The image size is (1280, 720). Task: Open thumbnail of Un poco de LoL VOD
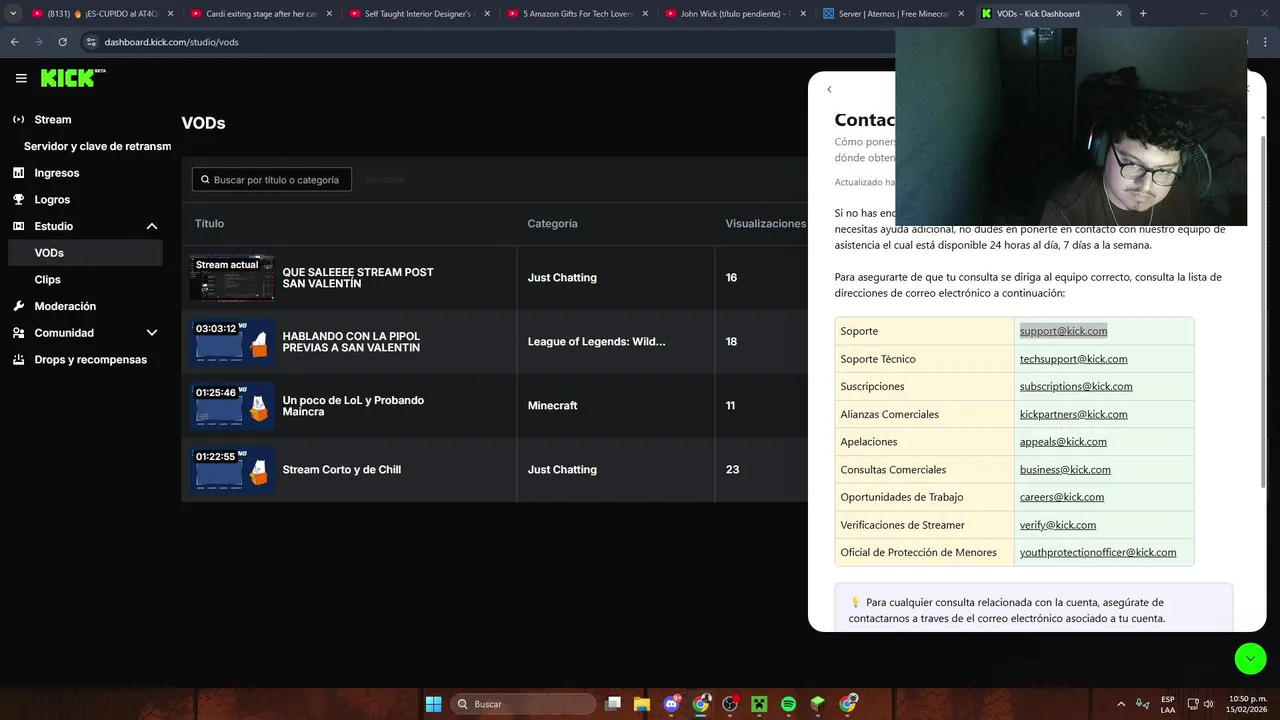(x=232, y=406)
